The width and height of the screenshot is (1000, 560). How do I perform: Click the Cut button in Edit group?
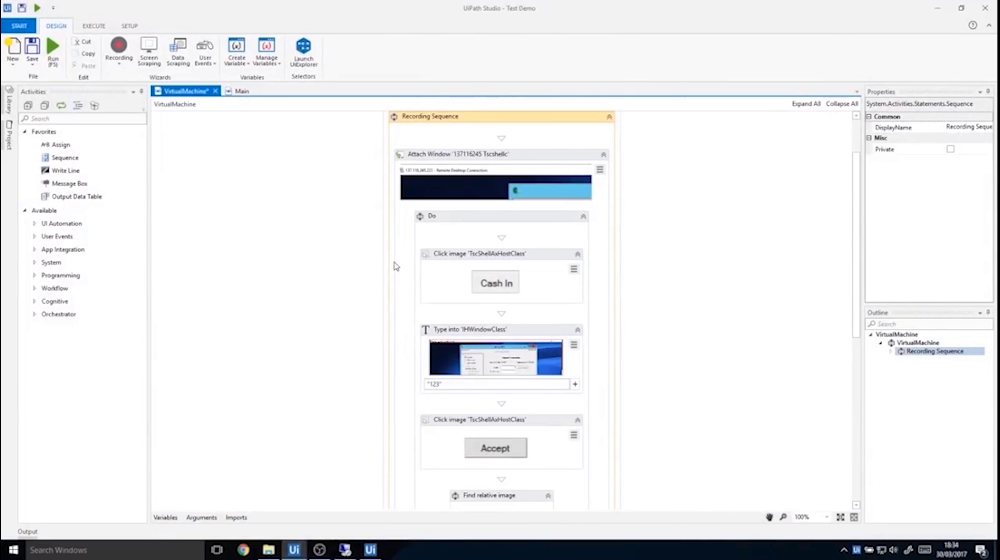coord(82,41)
